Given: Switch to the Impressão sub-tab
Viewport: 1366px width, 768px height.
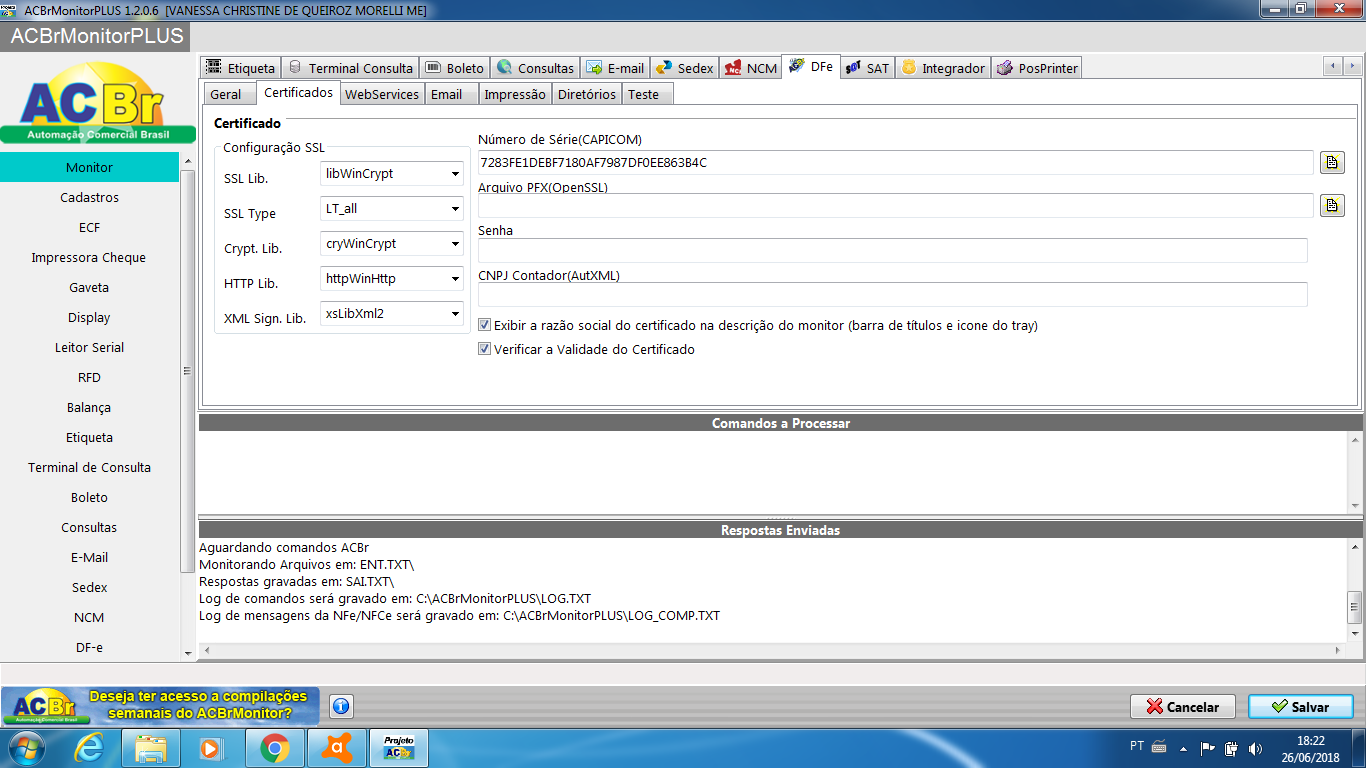Looking at the screenshot, I should (514, 94).
